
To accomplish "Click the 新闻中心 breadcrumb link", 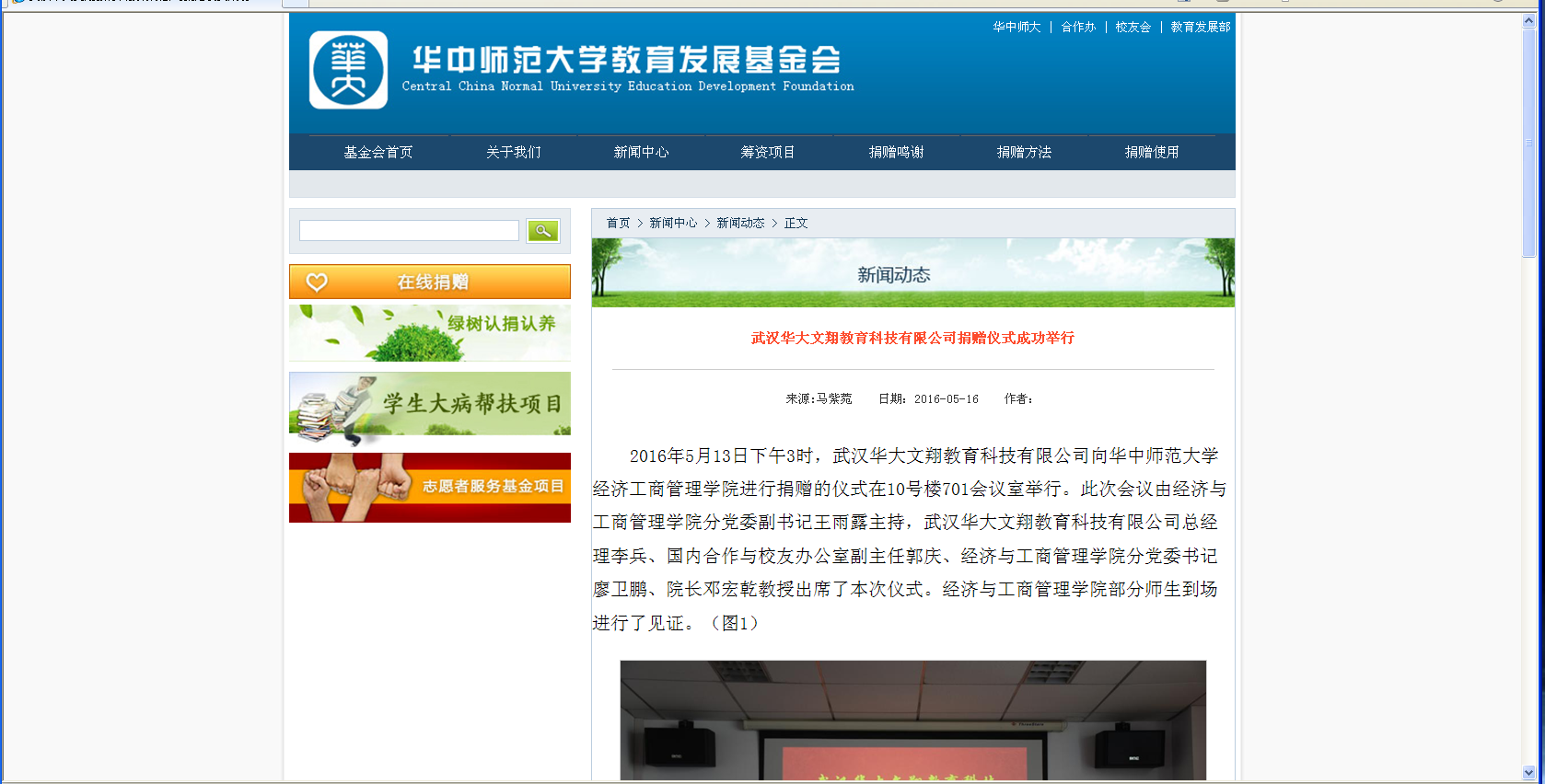I will tap(673, 224).
